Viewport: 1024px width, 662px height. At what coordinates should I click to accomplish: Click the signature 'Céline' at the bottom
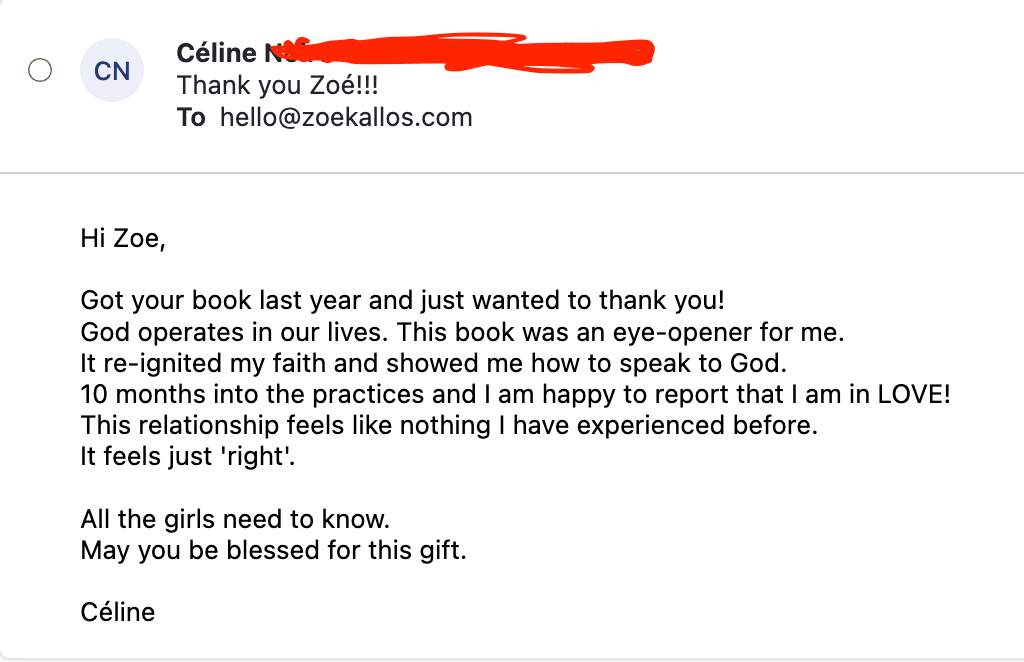118,612
